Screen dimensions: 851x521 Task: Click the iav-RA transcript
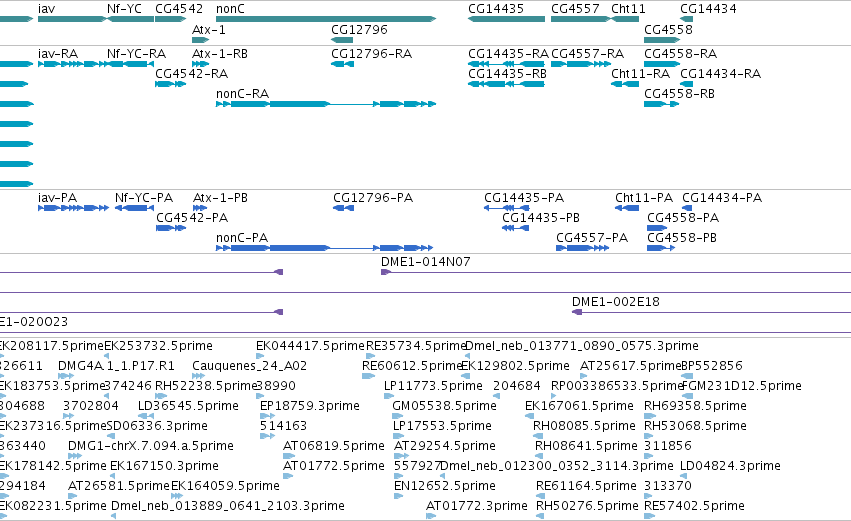point(72,64)
